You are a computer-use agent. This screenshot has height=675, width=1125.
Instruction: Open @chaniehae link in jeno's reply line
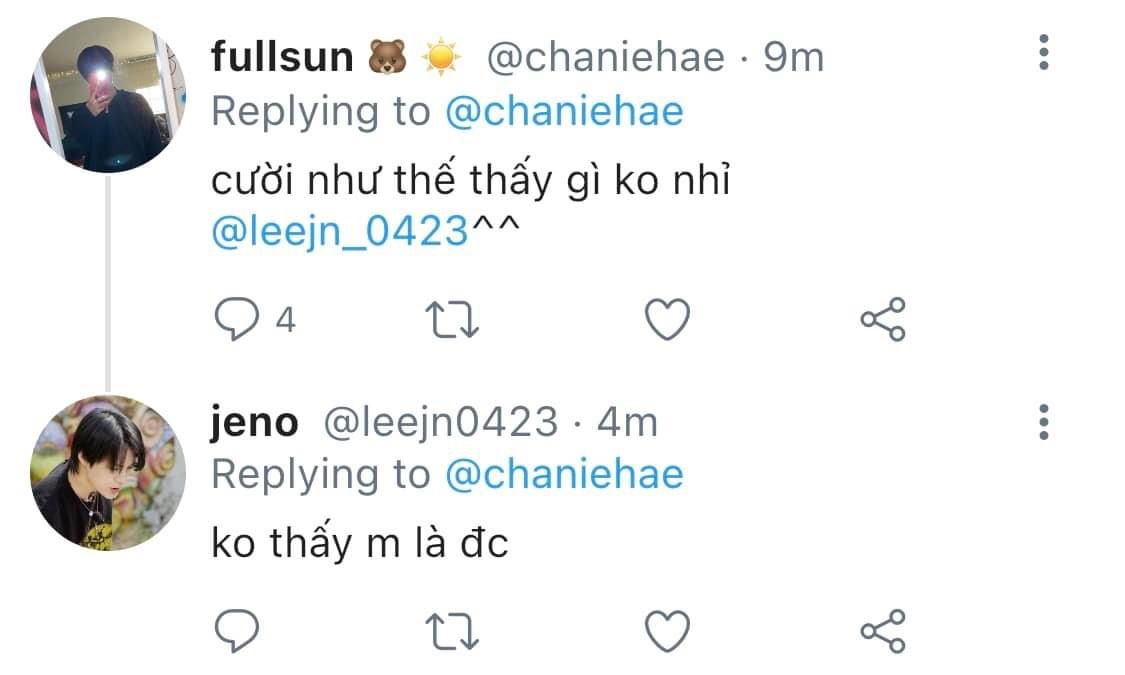pos(563,474)
